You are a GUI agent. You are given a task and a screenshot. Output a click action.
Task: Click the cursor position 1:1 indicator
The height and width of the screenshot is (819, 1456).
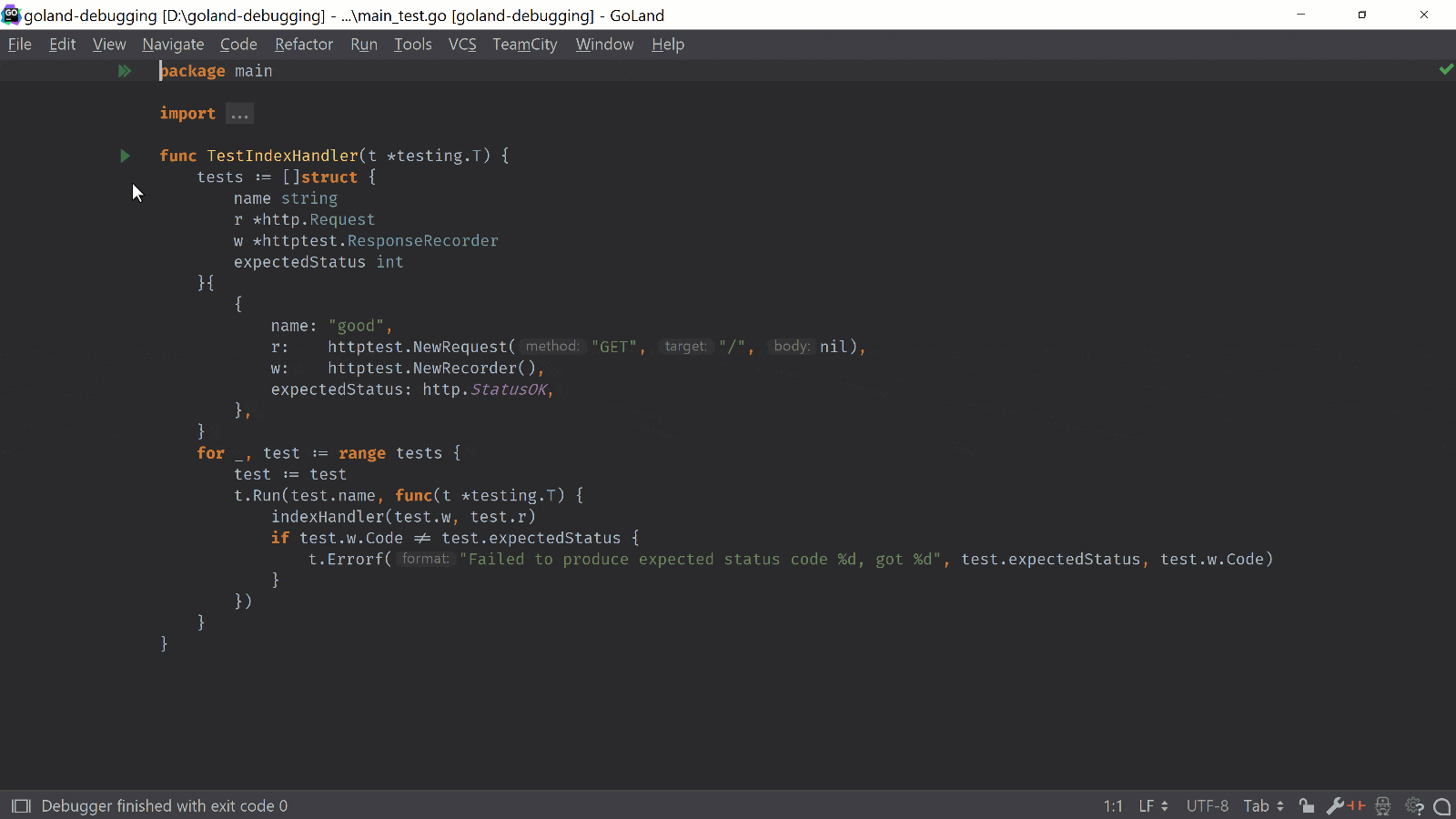(1113, 806)
